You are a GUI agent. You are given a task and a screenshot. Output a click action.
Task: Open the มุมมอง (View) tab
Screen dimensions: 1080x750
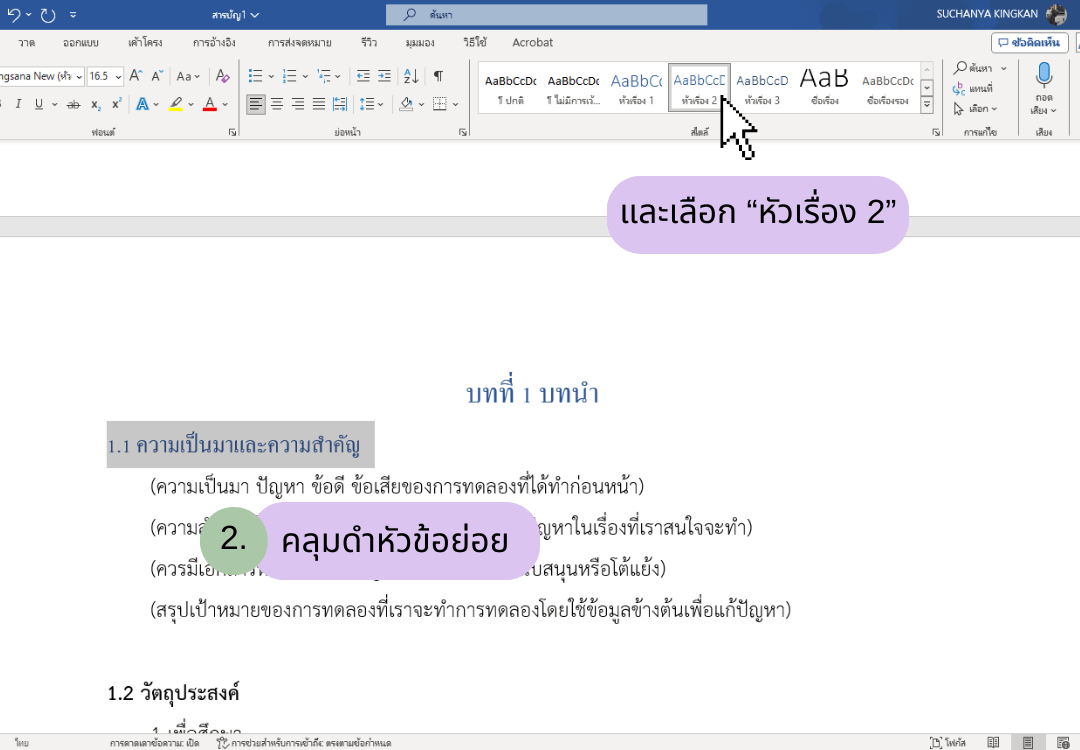coord(420,43)
